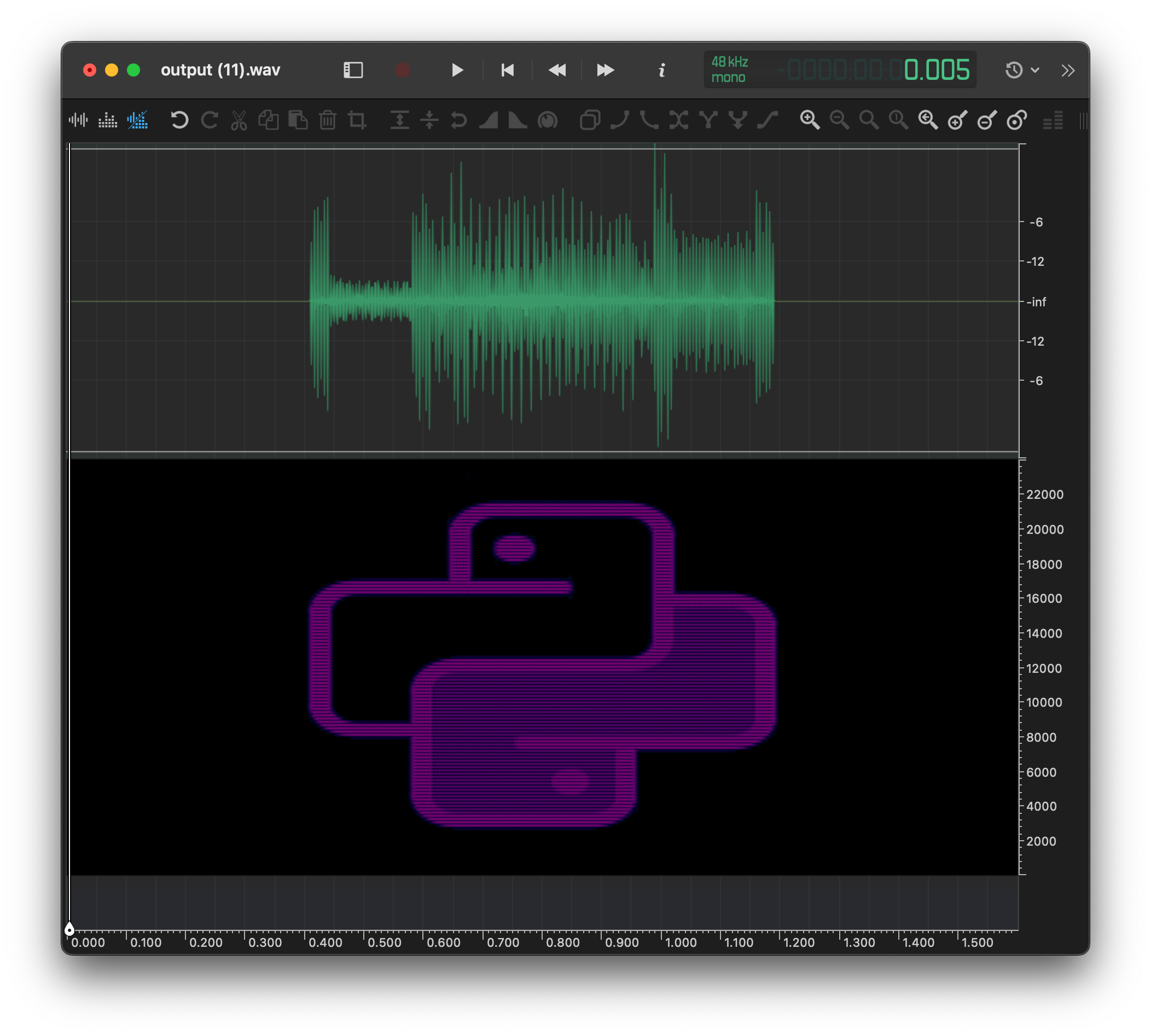Click the magnifier with number one icon

pos(898,120)
